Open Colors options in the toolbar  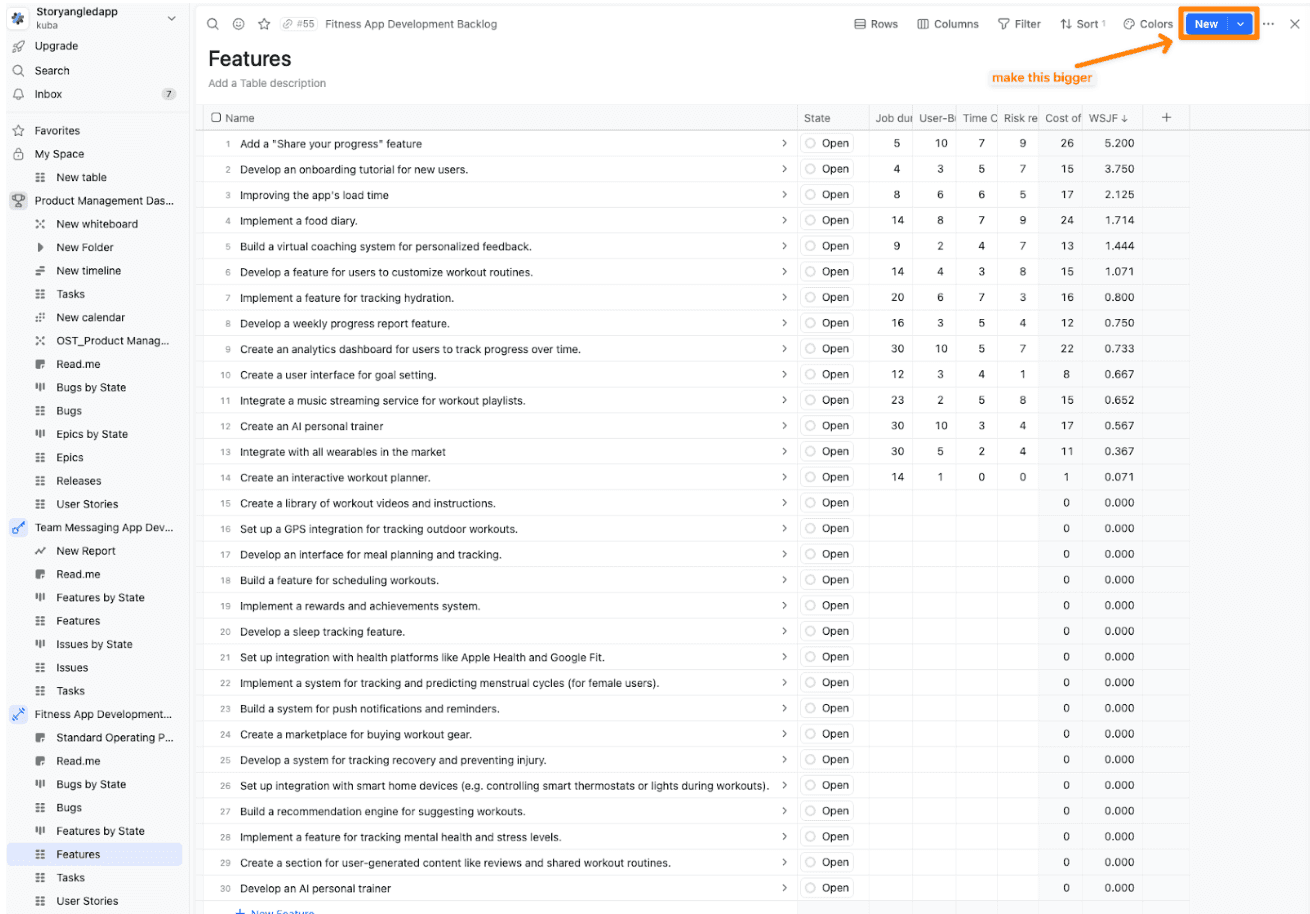click(1147, 24)
